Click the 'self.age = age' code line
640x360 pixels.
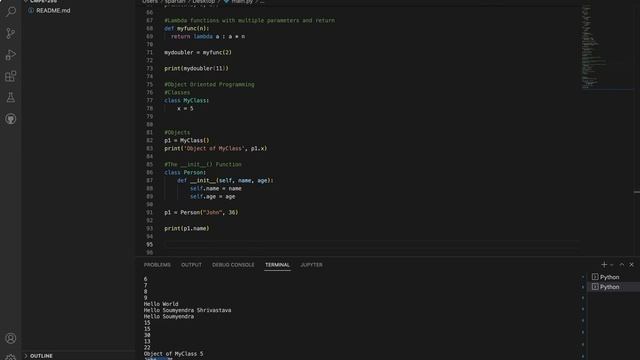click(213, 196)
